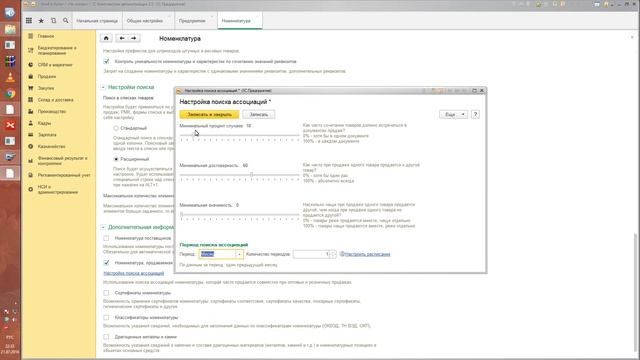
Task: Click the Количество периодов number field
Action: point(312,254)
